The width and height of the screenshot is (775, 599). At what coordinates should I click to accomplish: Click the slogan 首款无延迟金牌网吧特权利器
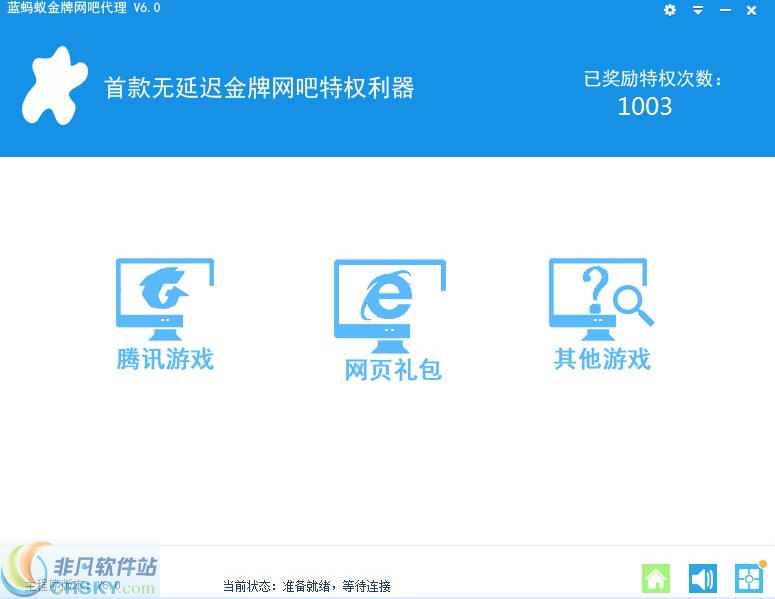[259, 88]
